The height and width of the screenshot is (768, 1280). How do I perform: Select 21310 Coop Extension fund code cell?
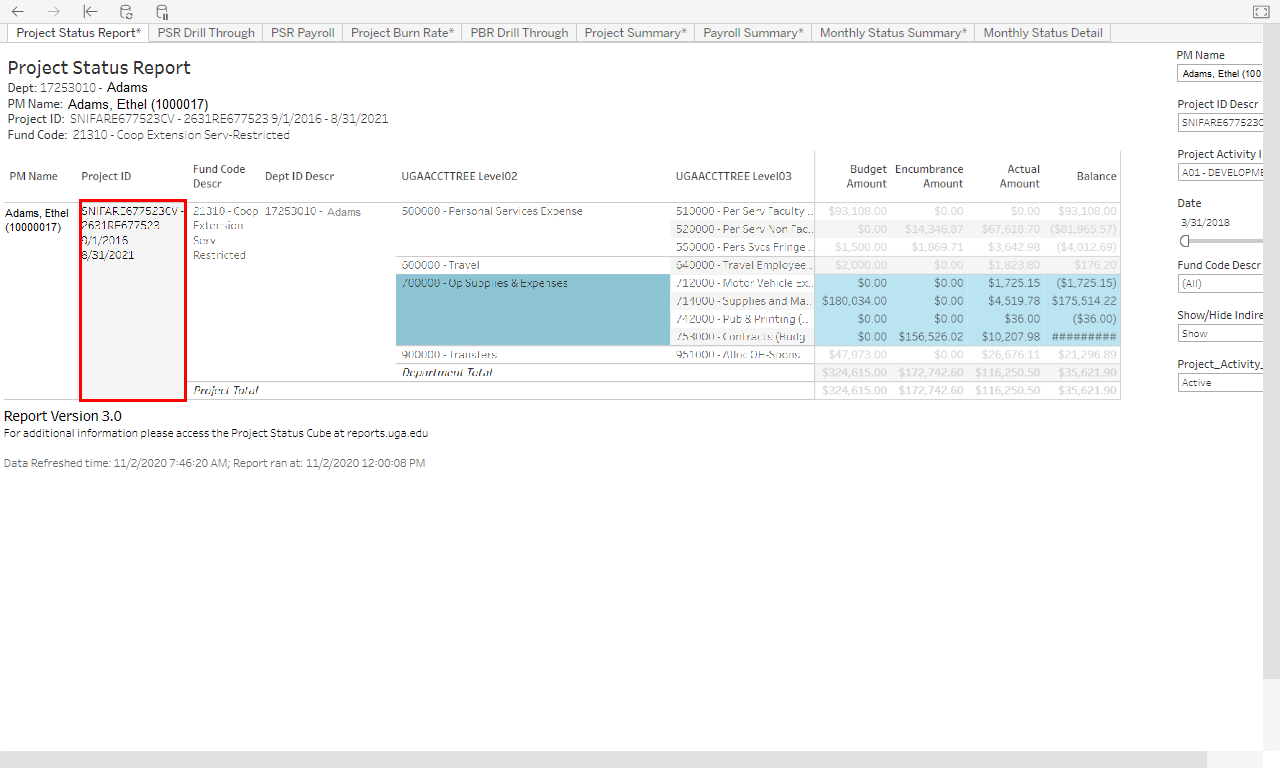point(225,233)
